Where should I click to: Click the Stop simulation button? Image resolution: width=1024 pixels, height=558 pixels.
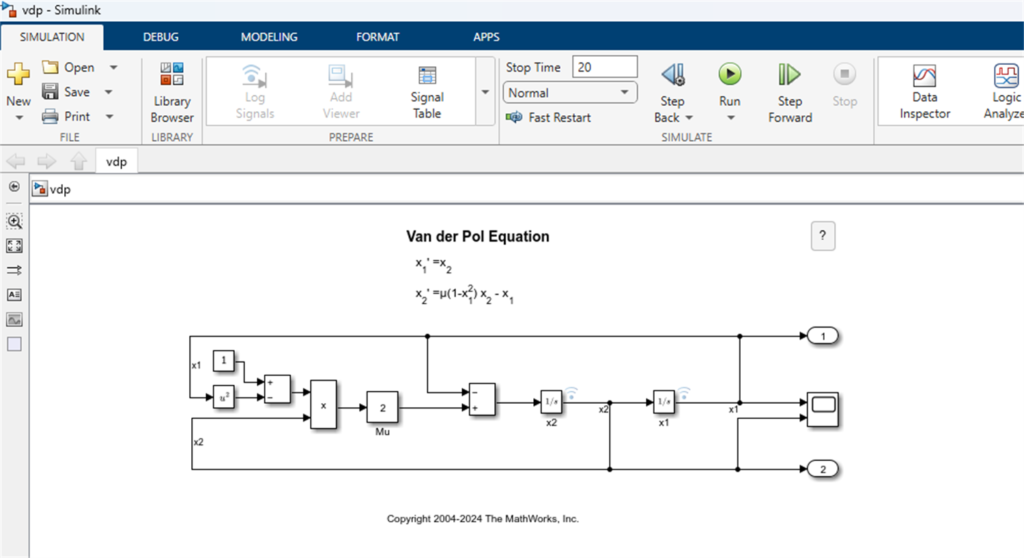pos(844,84)
